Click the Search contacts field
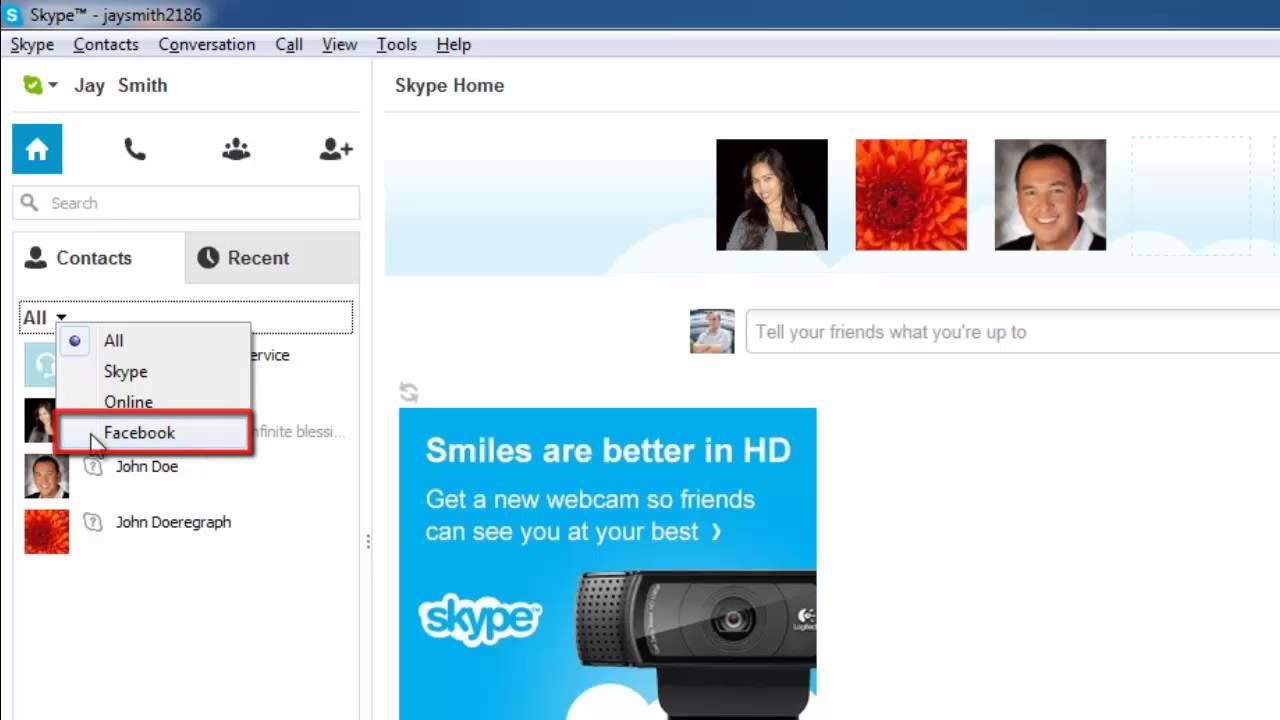The height and width of the screenshot is (720, 1280). point(186,203)
